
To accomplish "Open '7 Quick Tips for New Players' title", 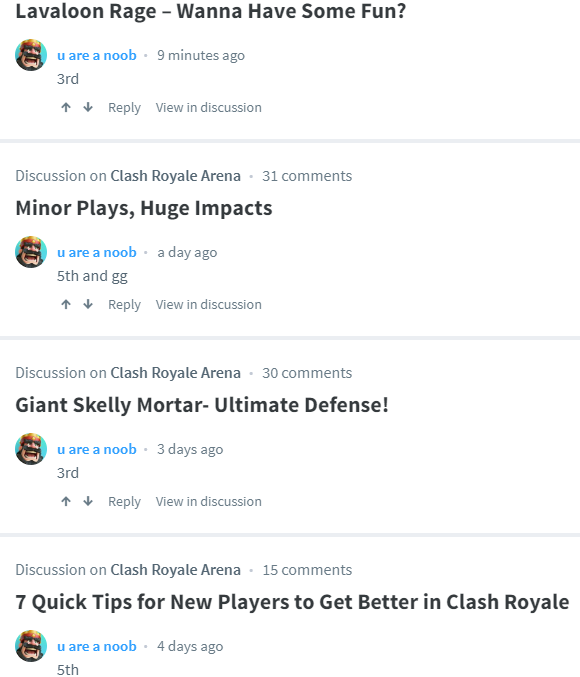I will point(292,602).
